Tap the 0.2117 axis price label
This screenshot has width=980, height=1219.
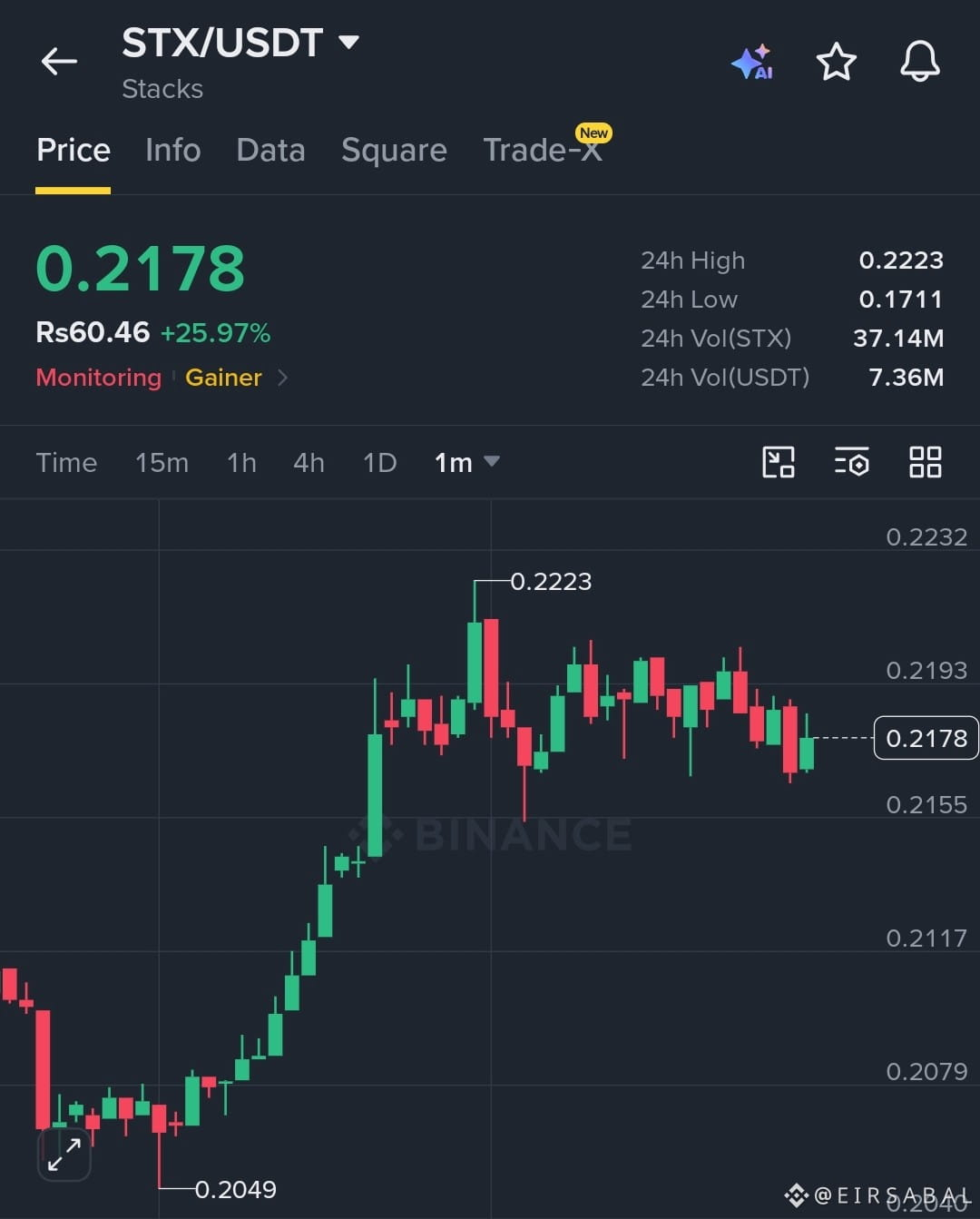click(926, 939)
